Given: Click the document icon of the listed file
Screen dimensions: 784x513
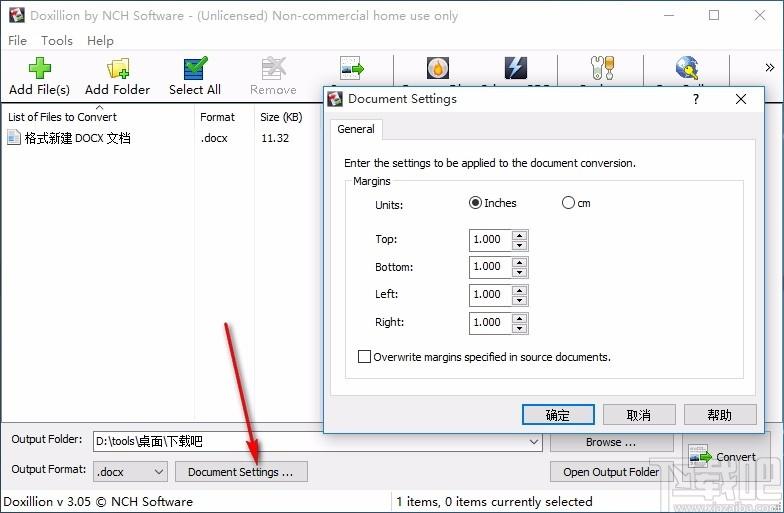Looking at the screenshot, I should pos(14,138).
